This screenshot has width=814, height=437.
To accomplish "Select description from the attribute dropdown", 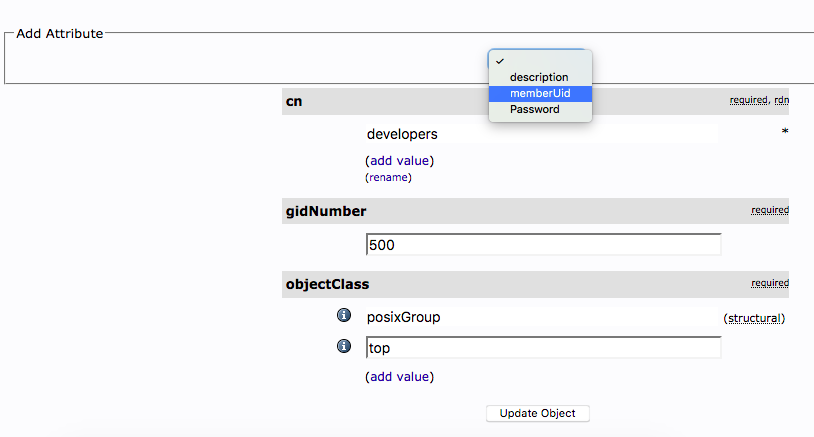I will [x=539, y=77].
